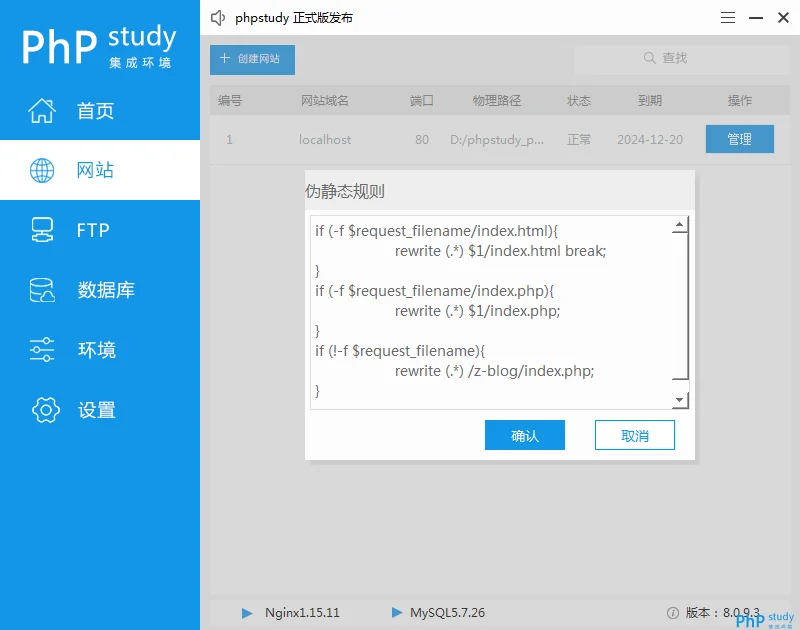Click the 物理路径 column header

coord(497,100)
